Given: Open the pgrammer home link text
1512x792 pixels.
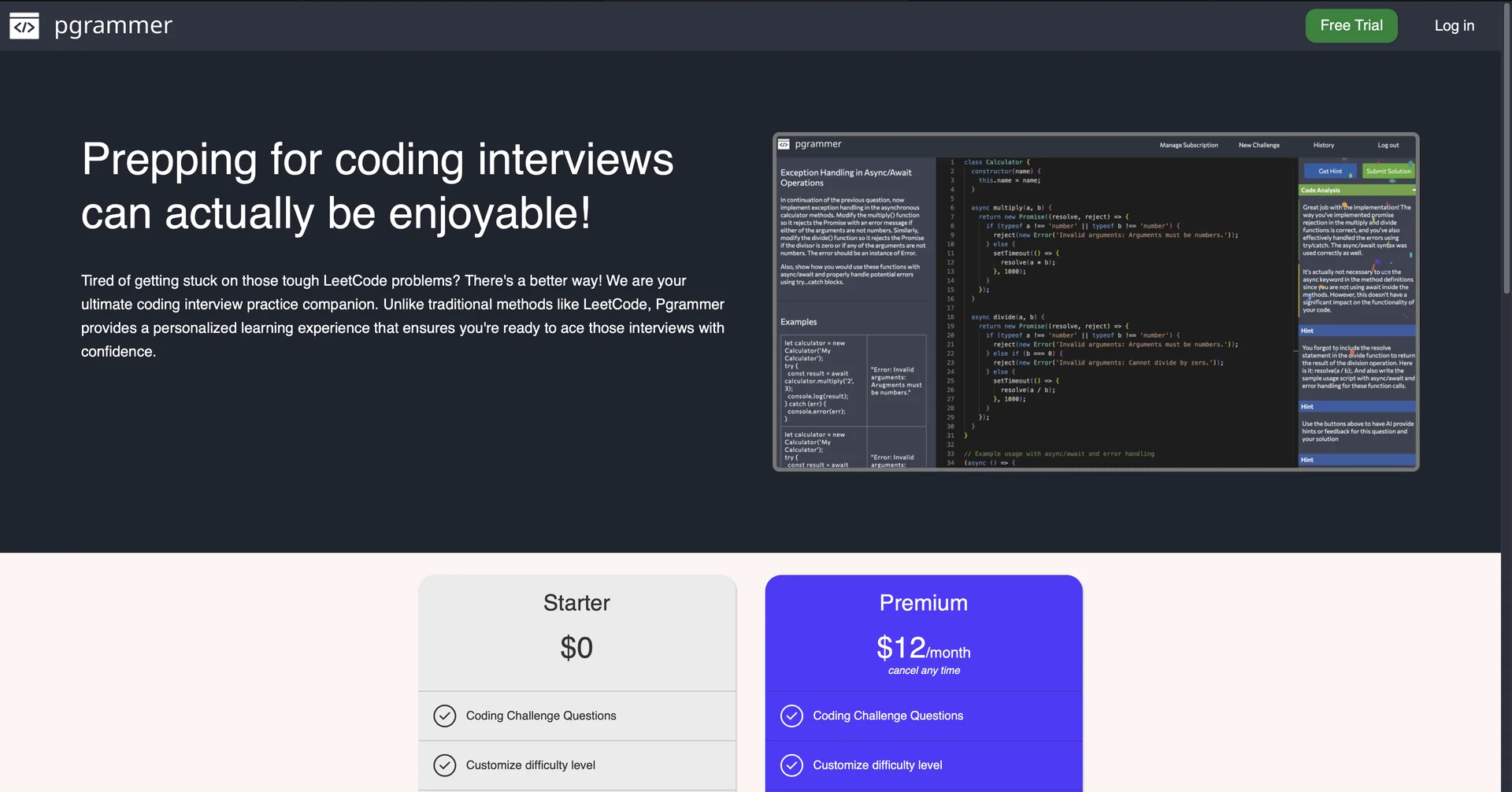Looking at the screenshot, I should point(113,26).
